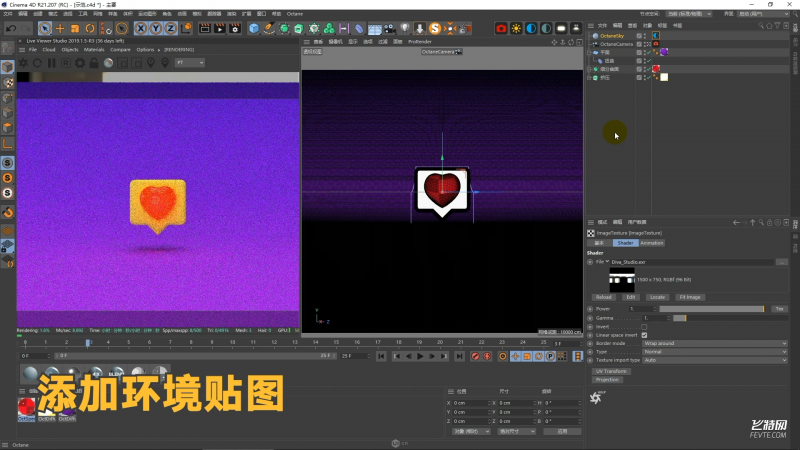Enable the Invert checkbox

(644, 327)
